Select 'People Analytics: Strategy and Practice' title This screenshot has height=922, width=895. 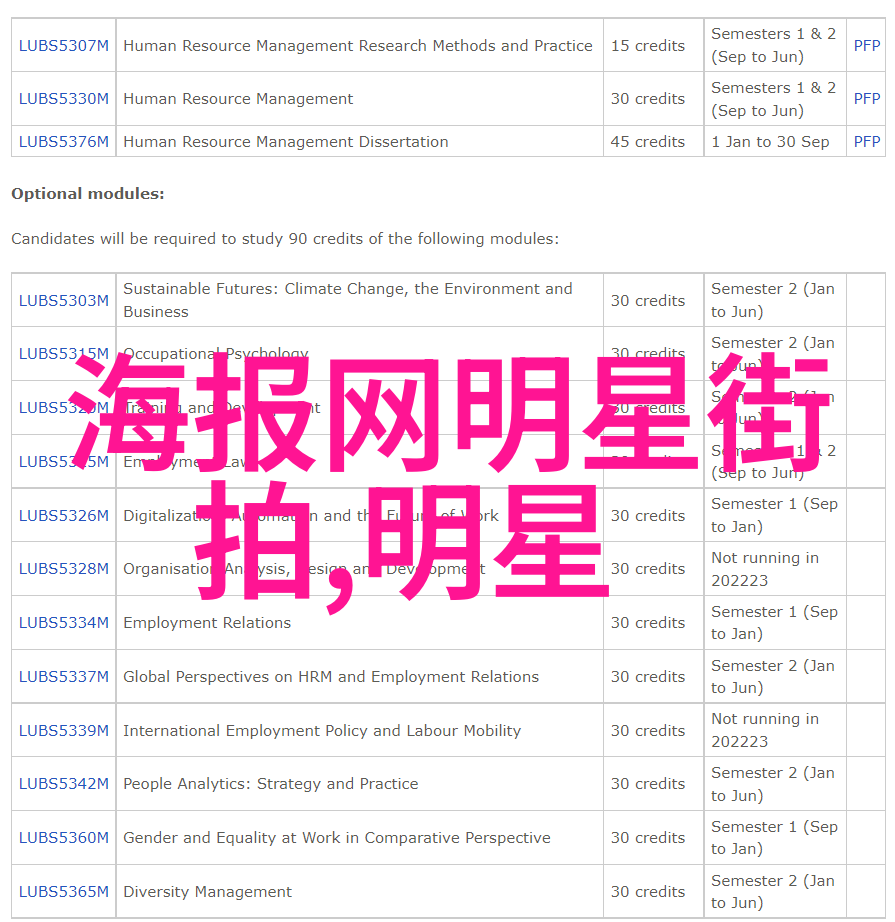(x=270, y=784)
